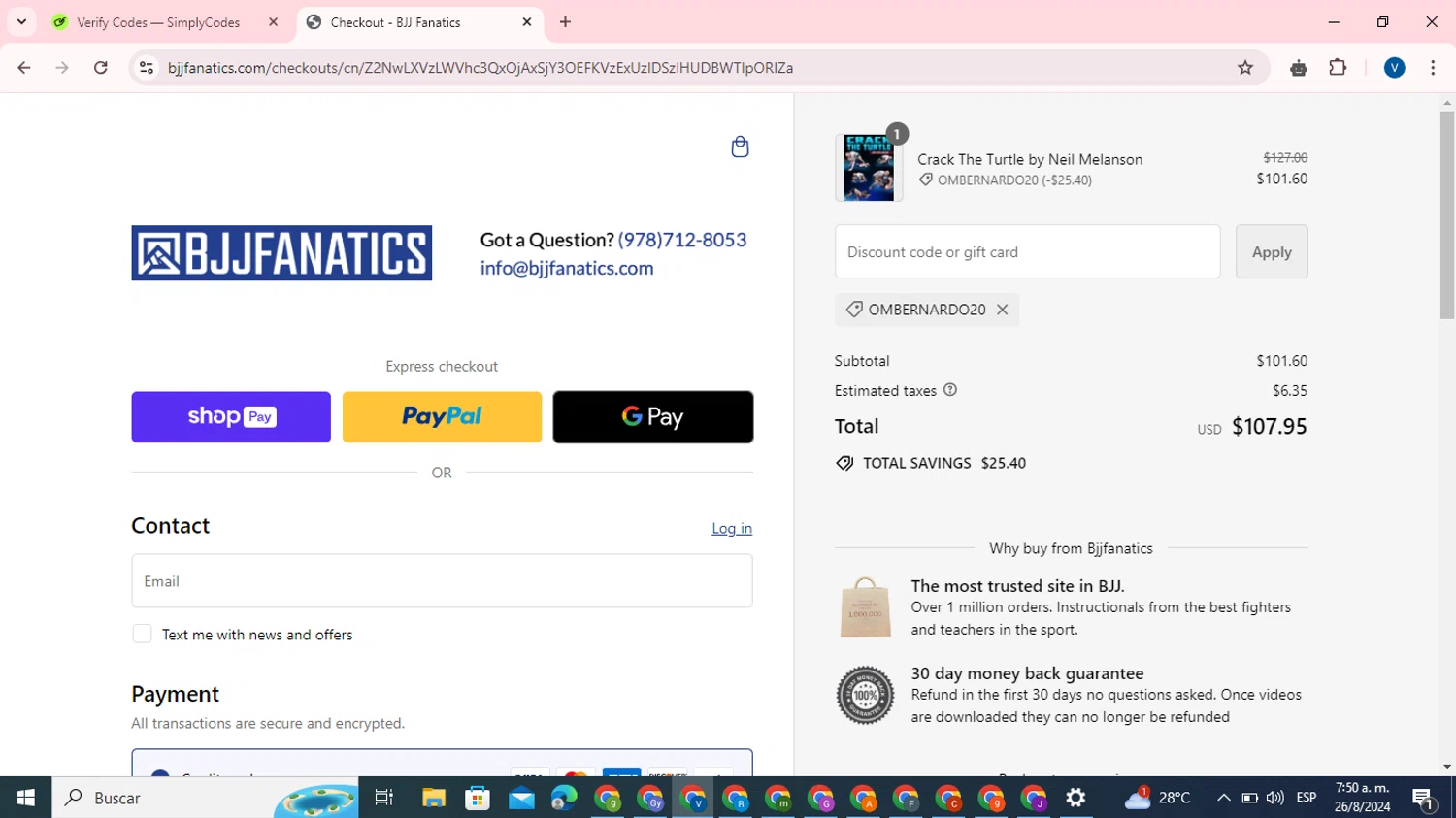Choose PayPal express checkout
1456x818 pixels.
pyautogui.click(x=442, y=417)
